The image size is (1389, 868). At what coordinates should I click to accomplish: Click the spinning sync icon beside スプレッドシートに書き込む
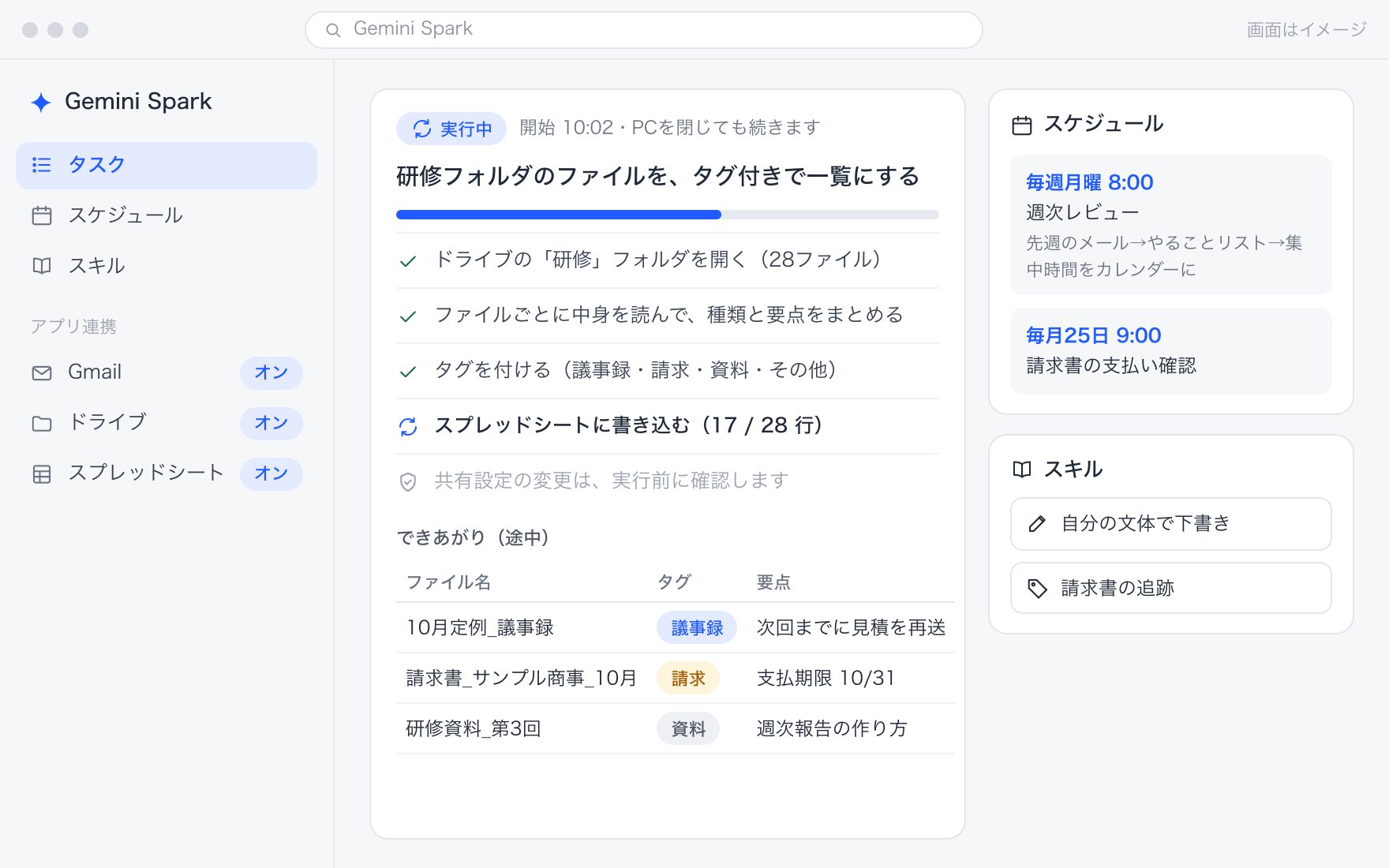pos(408,426)
